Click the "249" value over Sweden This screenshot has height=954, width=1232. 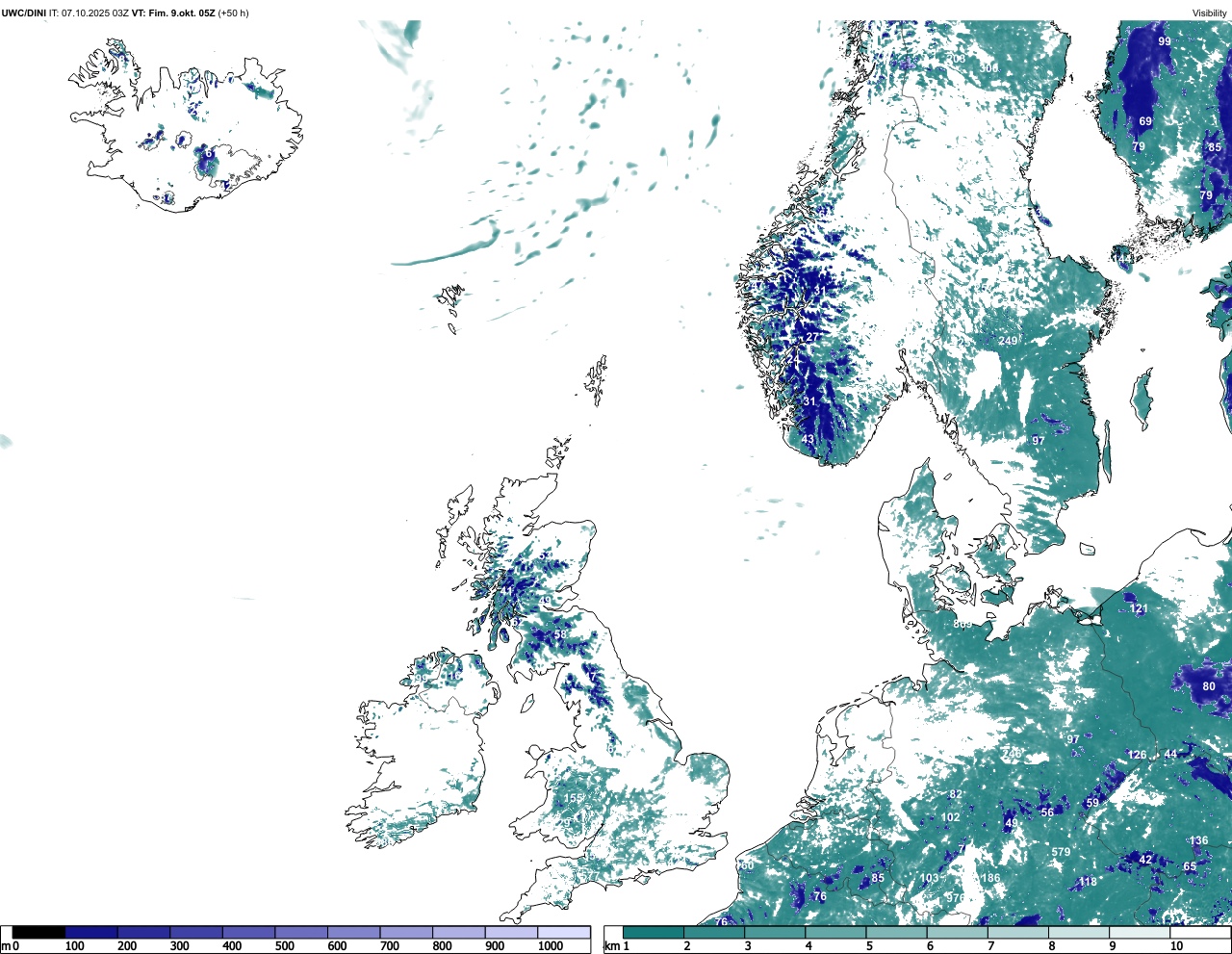click(1008, 341)
